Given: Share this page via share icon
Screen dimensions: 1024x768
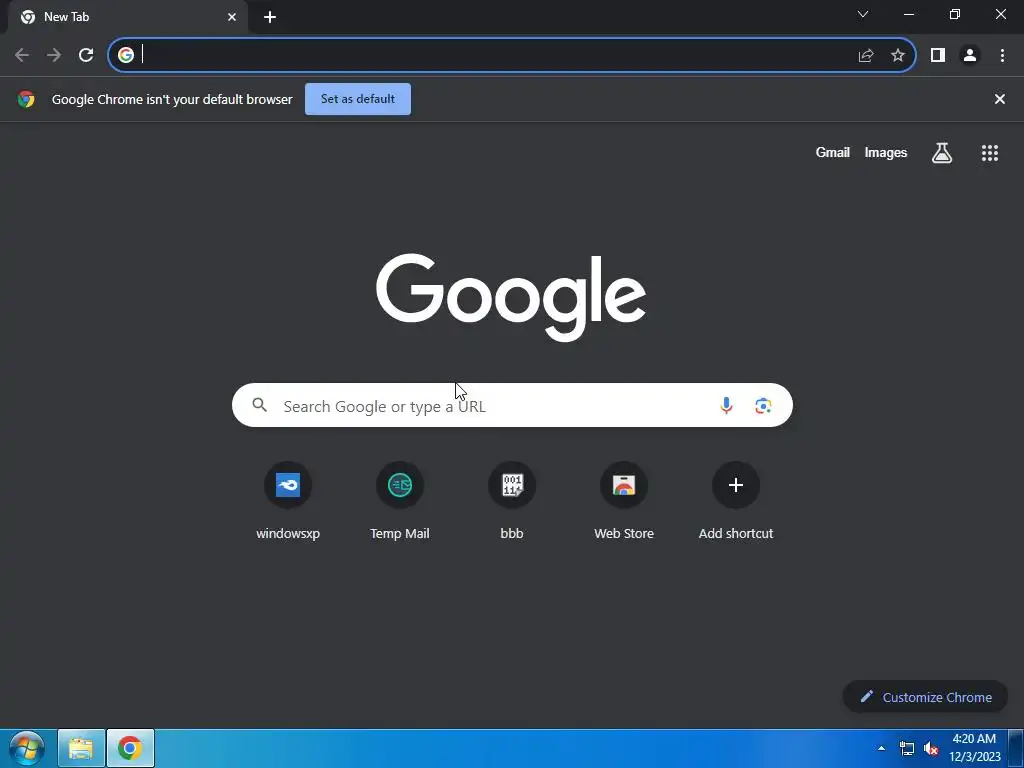Looking at the screenshot, I should [866, 56].
